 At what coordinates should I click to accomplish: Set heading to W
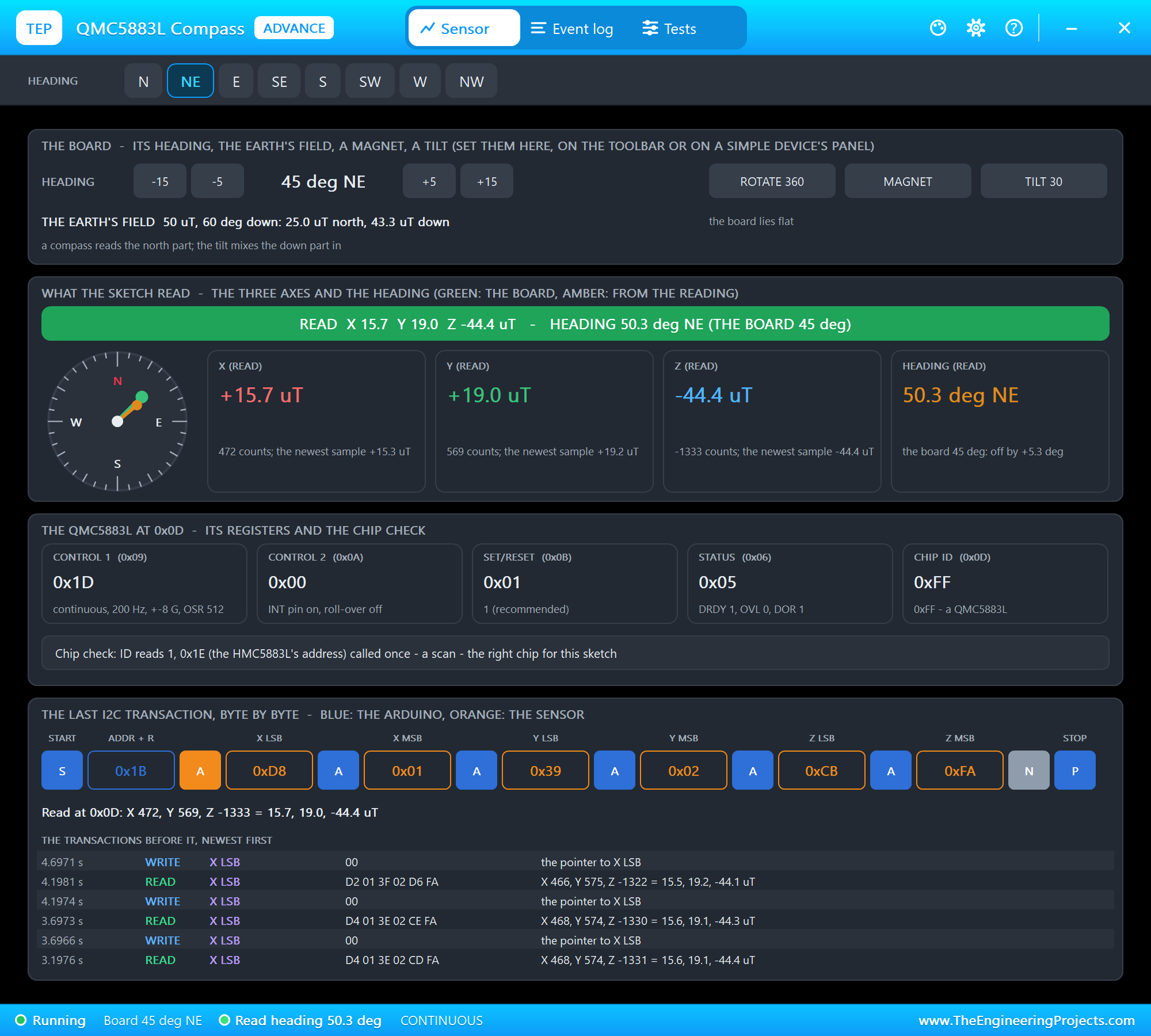point(420,81)
